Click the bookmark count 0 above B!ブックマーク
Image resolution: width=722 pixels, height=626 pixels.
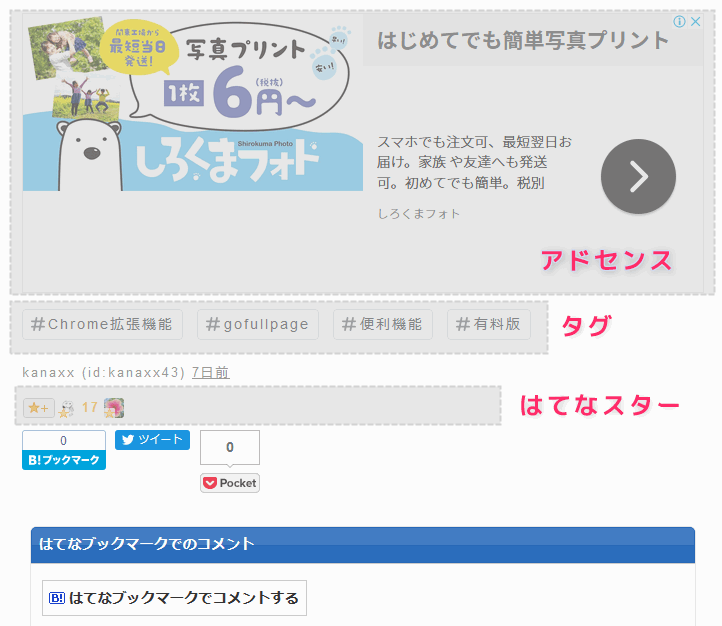click(64, 441)
